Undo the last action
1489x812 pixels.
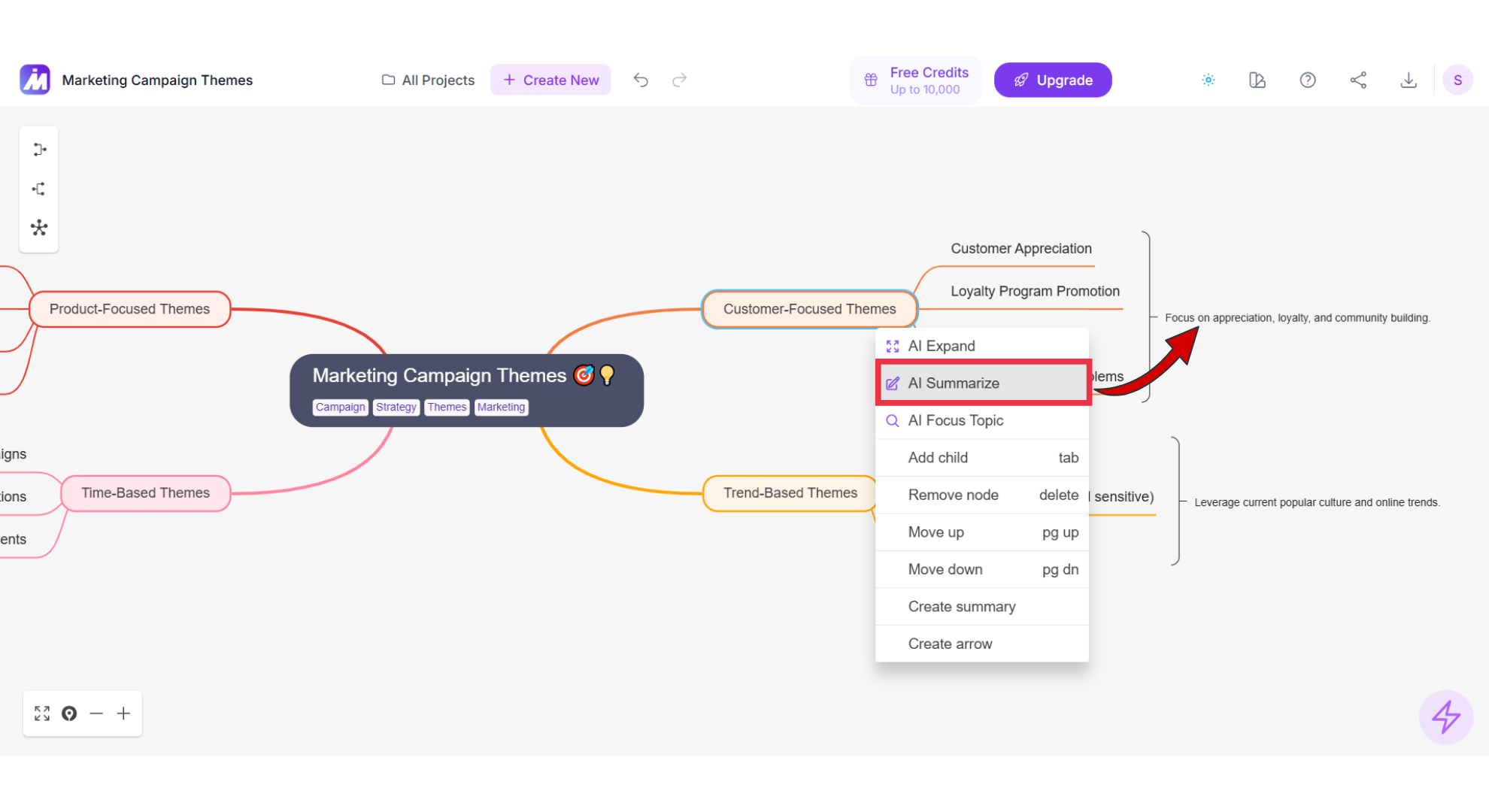click(x=640, y=80)
